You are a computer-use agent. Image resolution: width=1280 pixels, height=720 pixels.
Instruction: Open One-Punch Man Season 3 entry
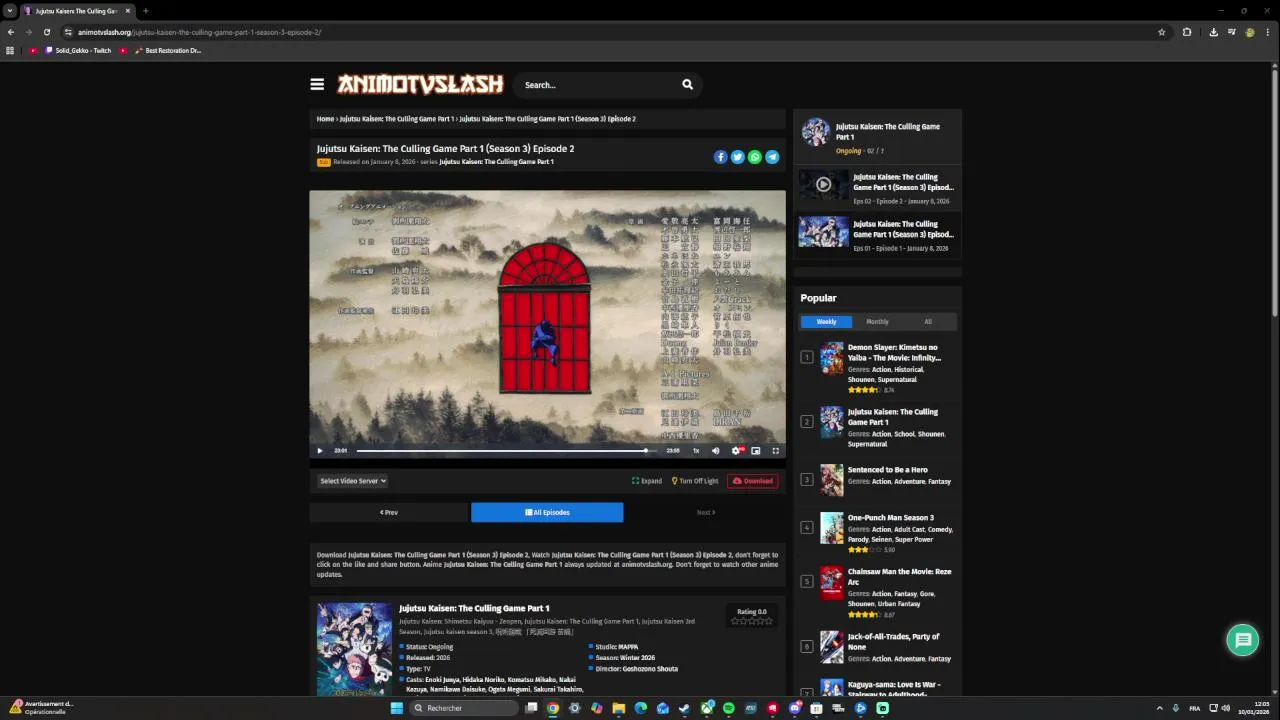(890, 518)
